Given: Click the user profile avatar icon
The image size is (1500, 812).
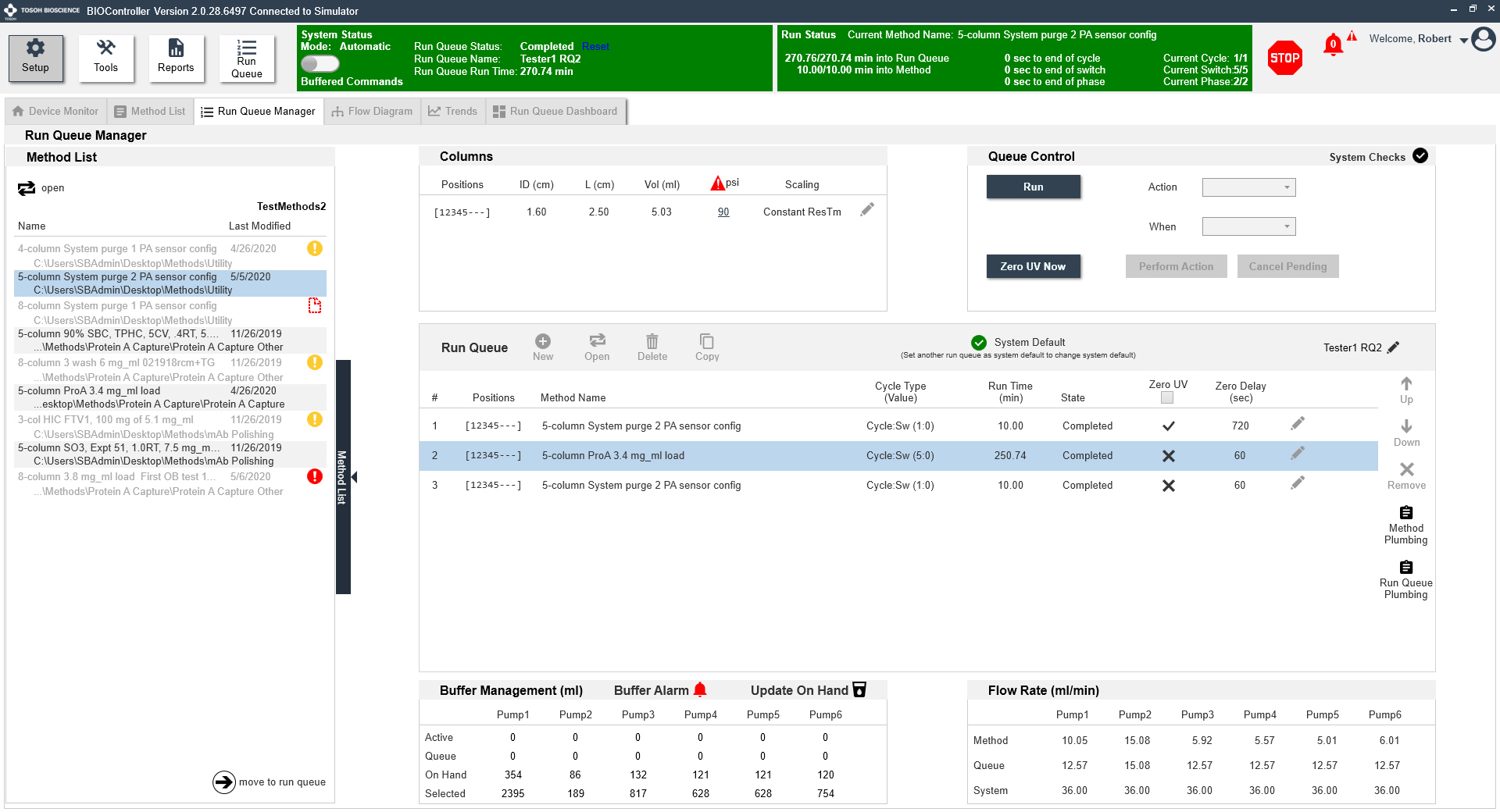Looking at the screenshot, I should (1483, 39).
